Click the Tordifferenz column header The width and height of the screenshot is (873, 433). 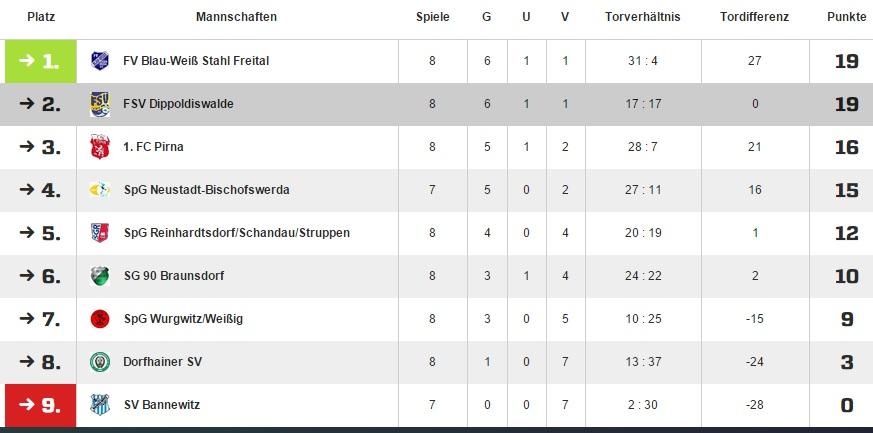[754, 17]
